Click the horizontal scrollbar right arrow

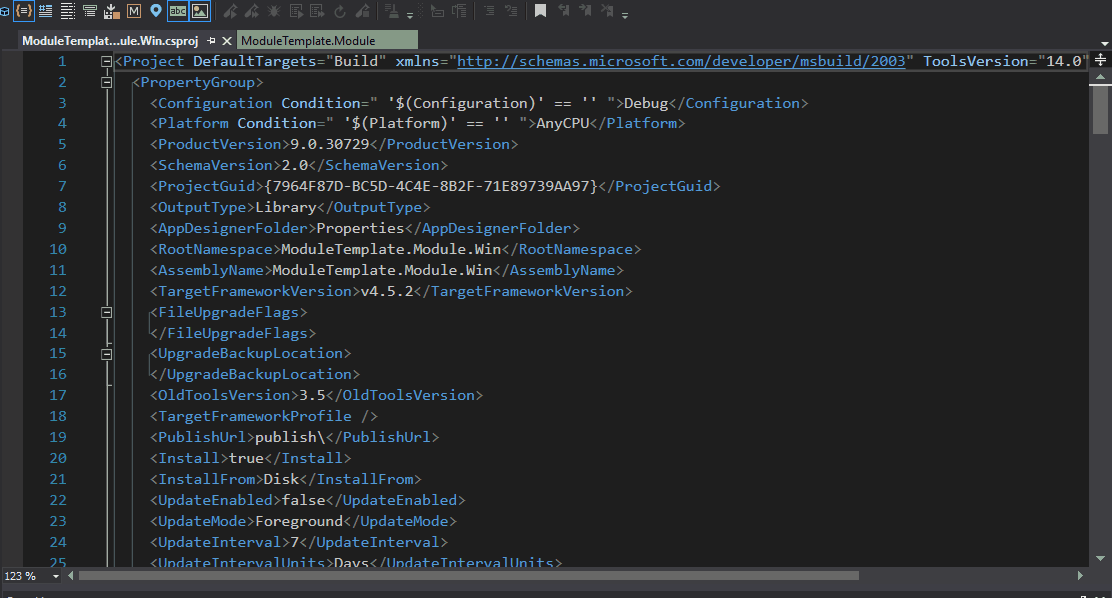coord(1081,576)
